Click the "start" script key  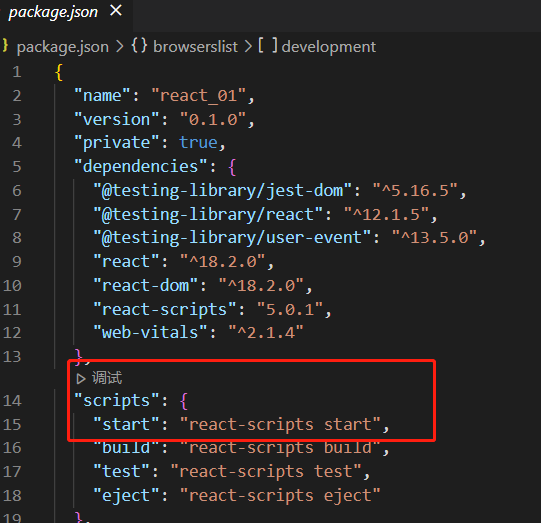coord(126,424)
